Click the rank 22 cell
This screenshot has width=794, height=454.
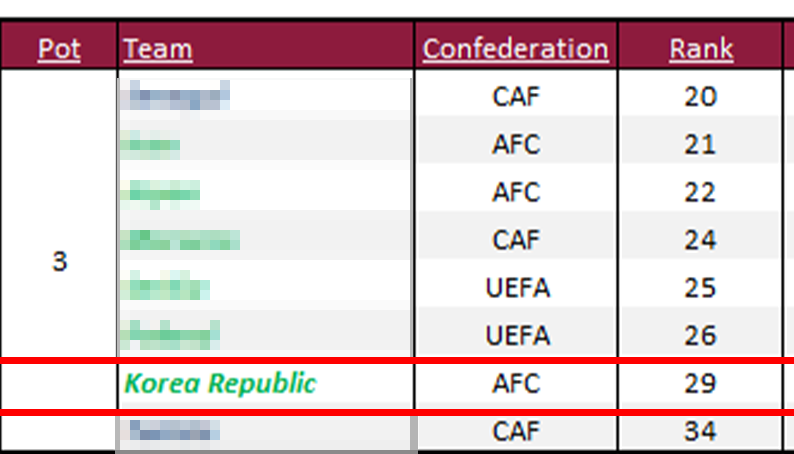[700, 192]
